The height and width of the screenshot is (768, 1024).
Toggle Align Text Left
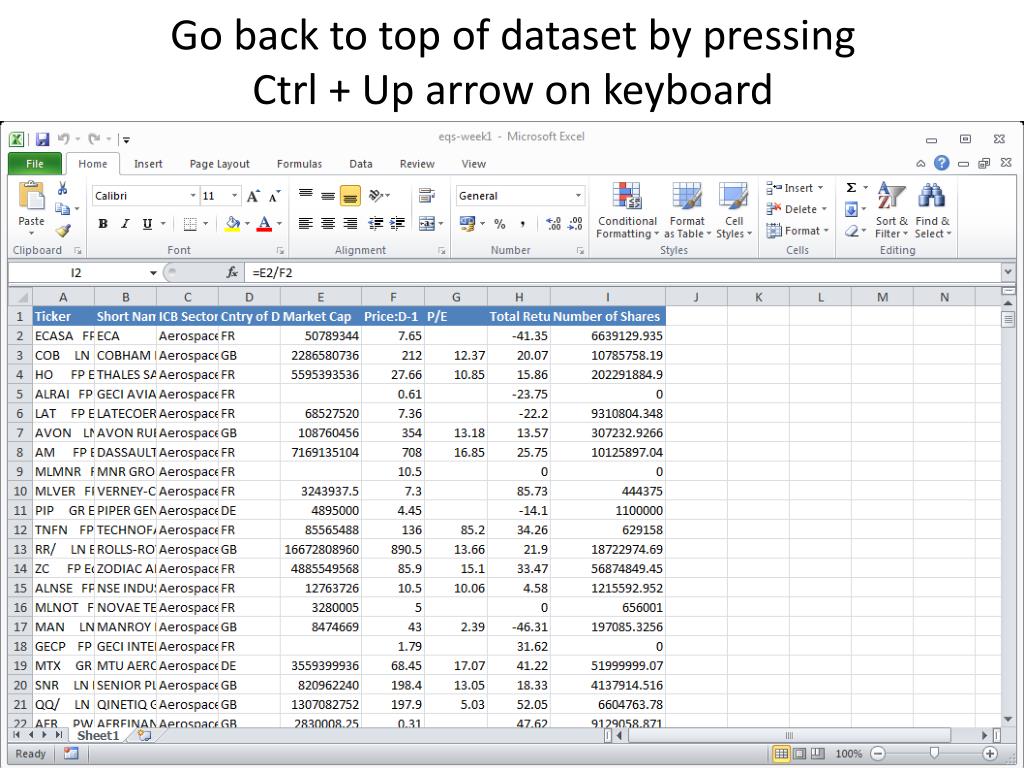305,224
